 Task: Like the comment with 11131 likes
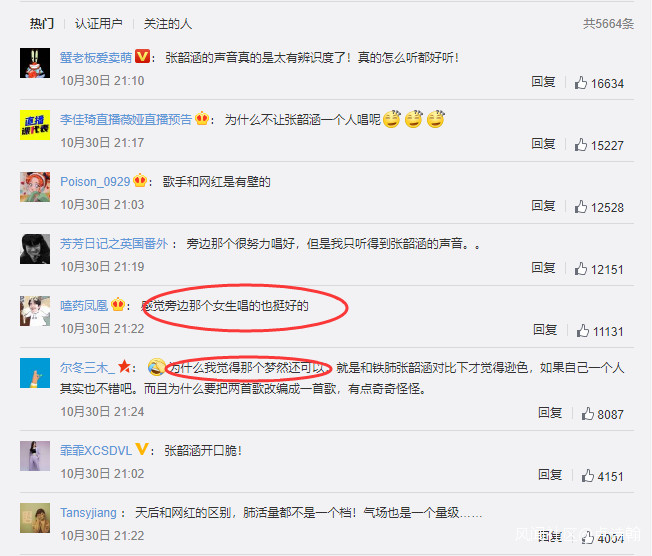point(583,331)
